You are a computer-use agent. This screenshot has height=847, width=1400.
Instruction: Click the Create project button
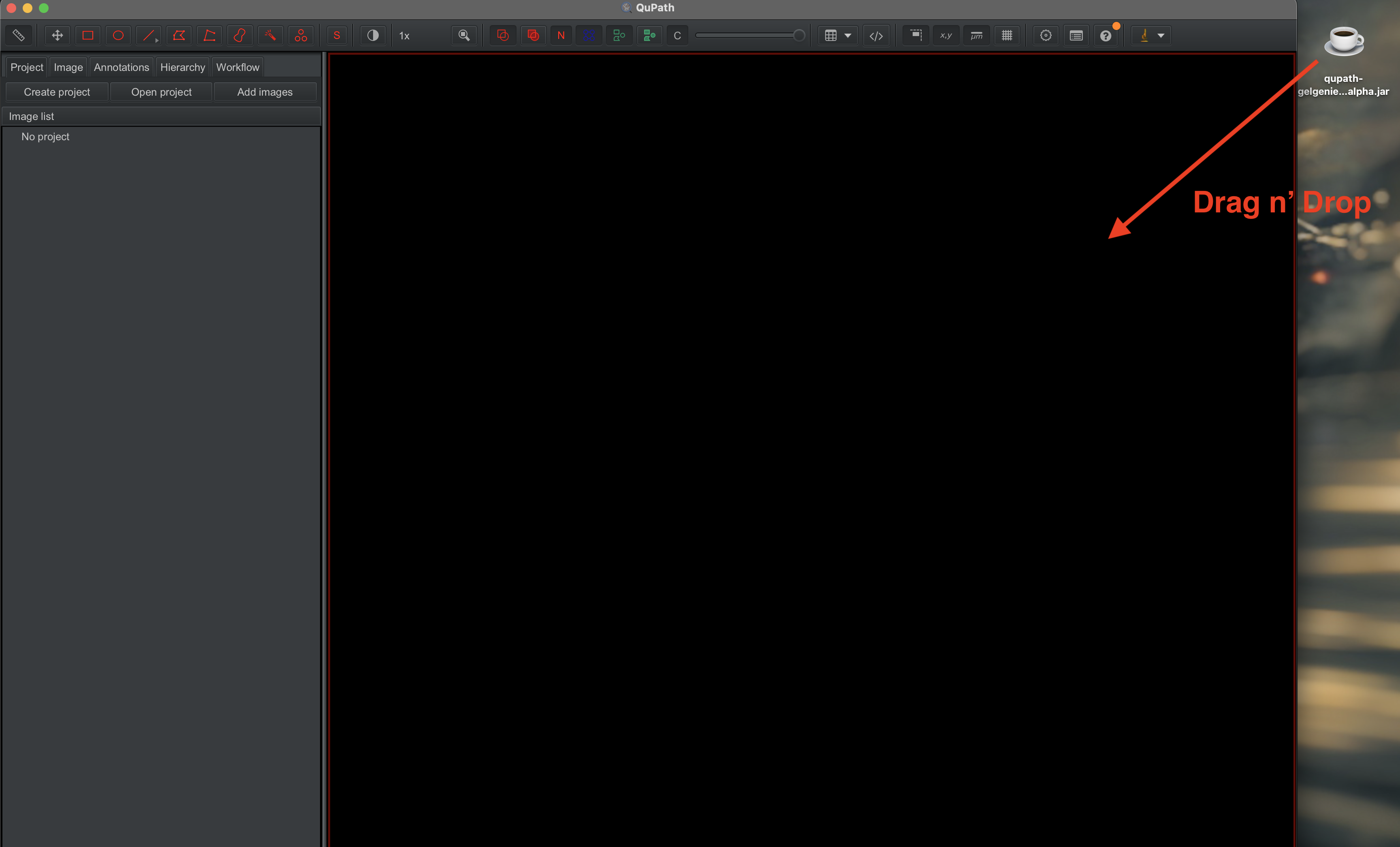58,91
